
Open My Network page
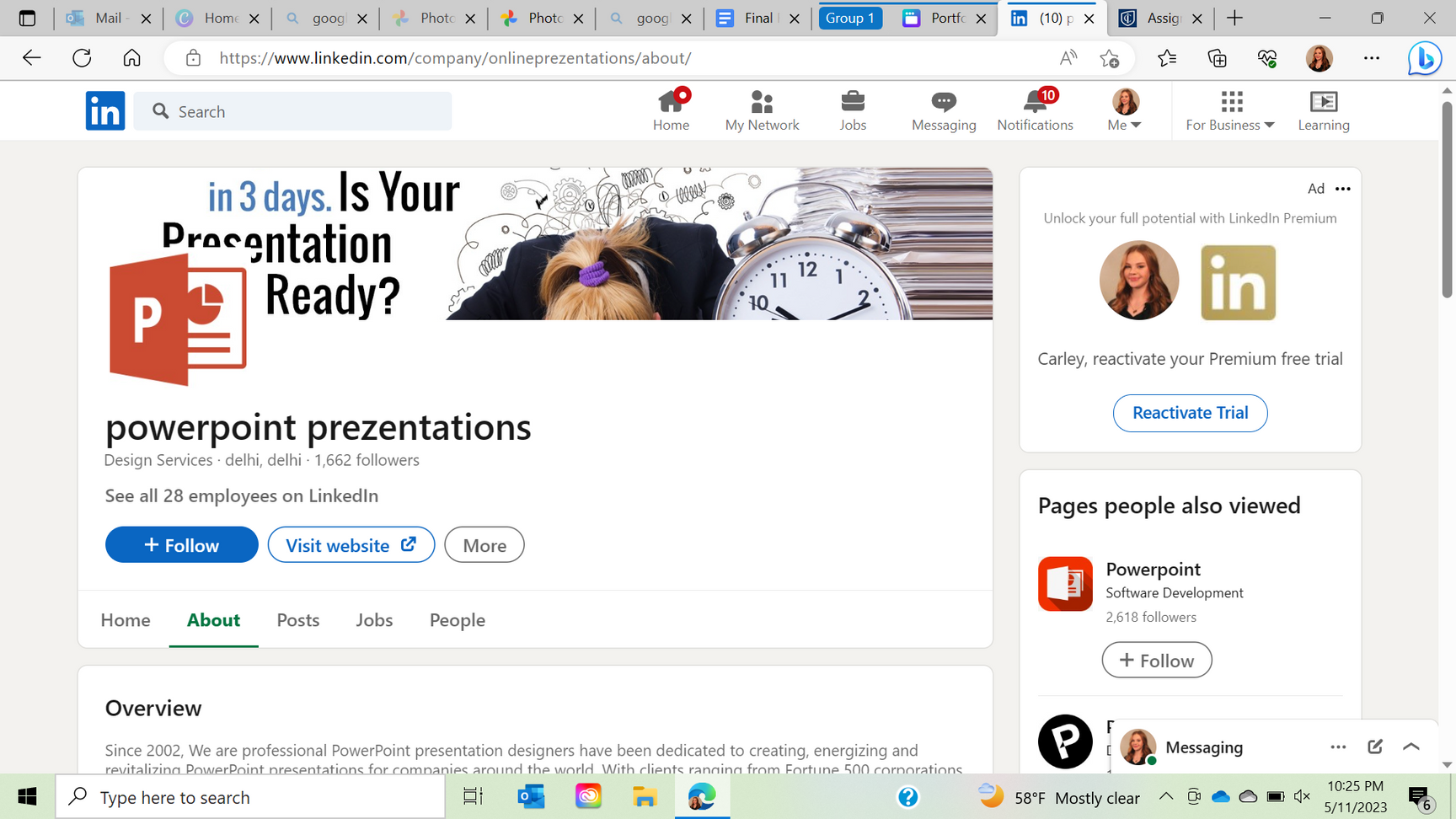(762, 110)
